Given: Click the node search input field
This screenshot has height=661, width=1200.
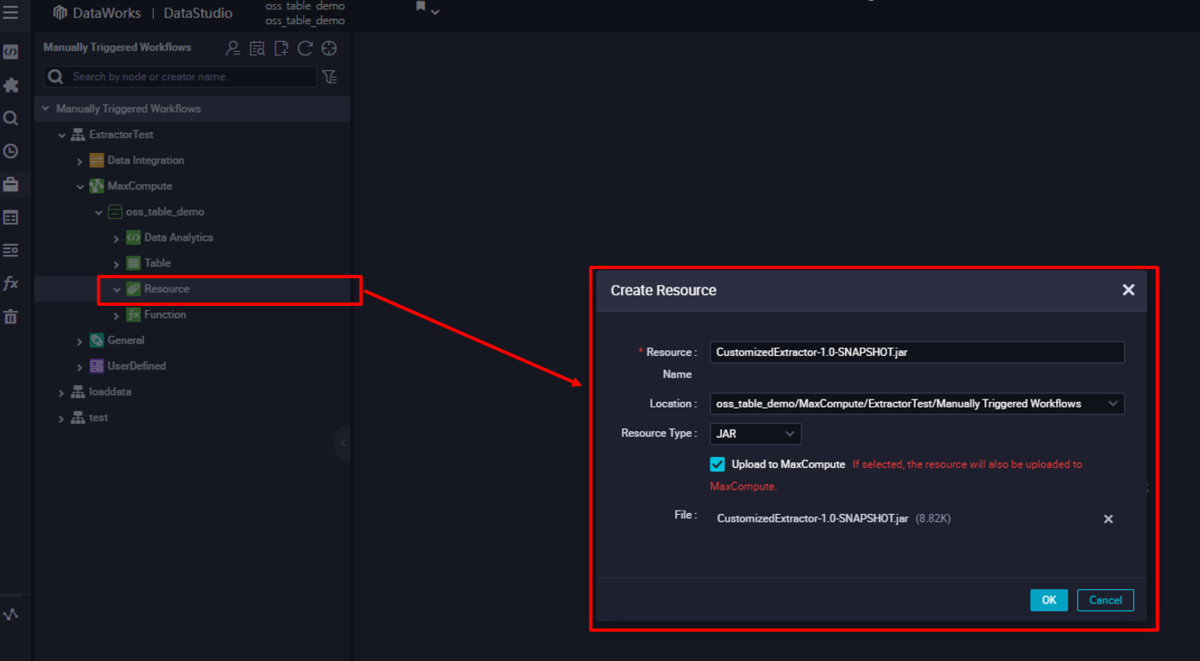Looking at the screenshot, I should tap(180, 76).
